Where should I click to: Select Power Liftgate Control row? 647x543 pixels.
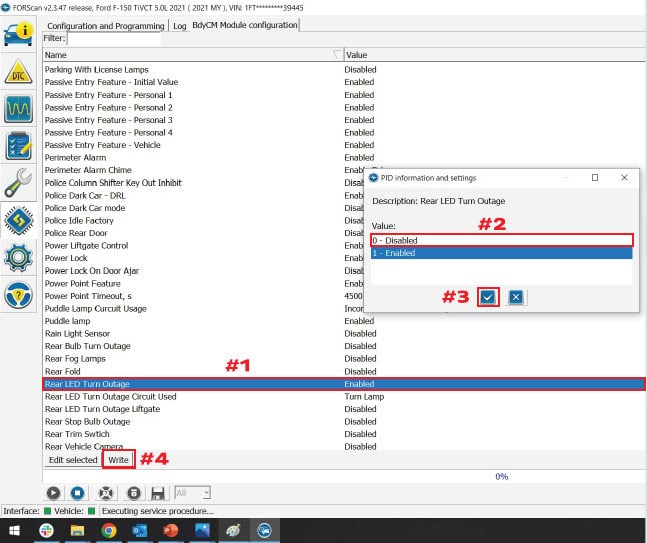[204, 246]
